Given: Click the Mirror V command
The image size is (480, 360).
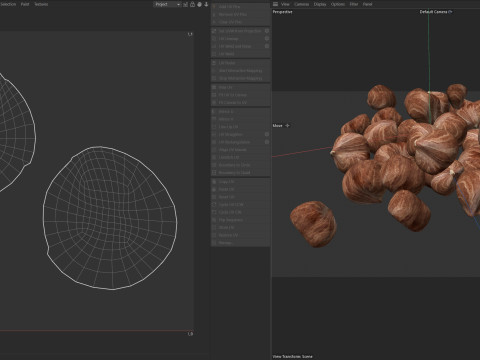Looking at the screenshot, I should (240, 119).
